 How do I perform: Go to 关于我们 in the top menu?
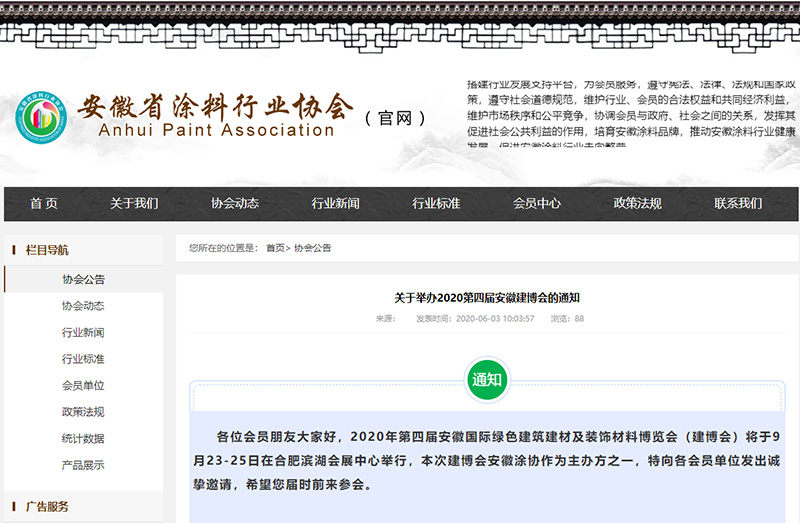coord(134,203)
